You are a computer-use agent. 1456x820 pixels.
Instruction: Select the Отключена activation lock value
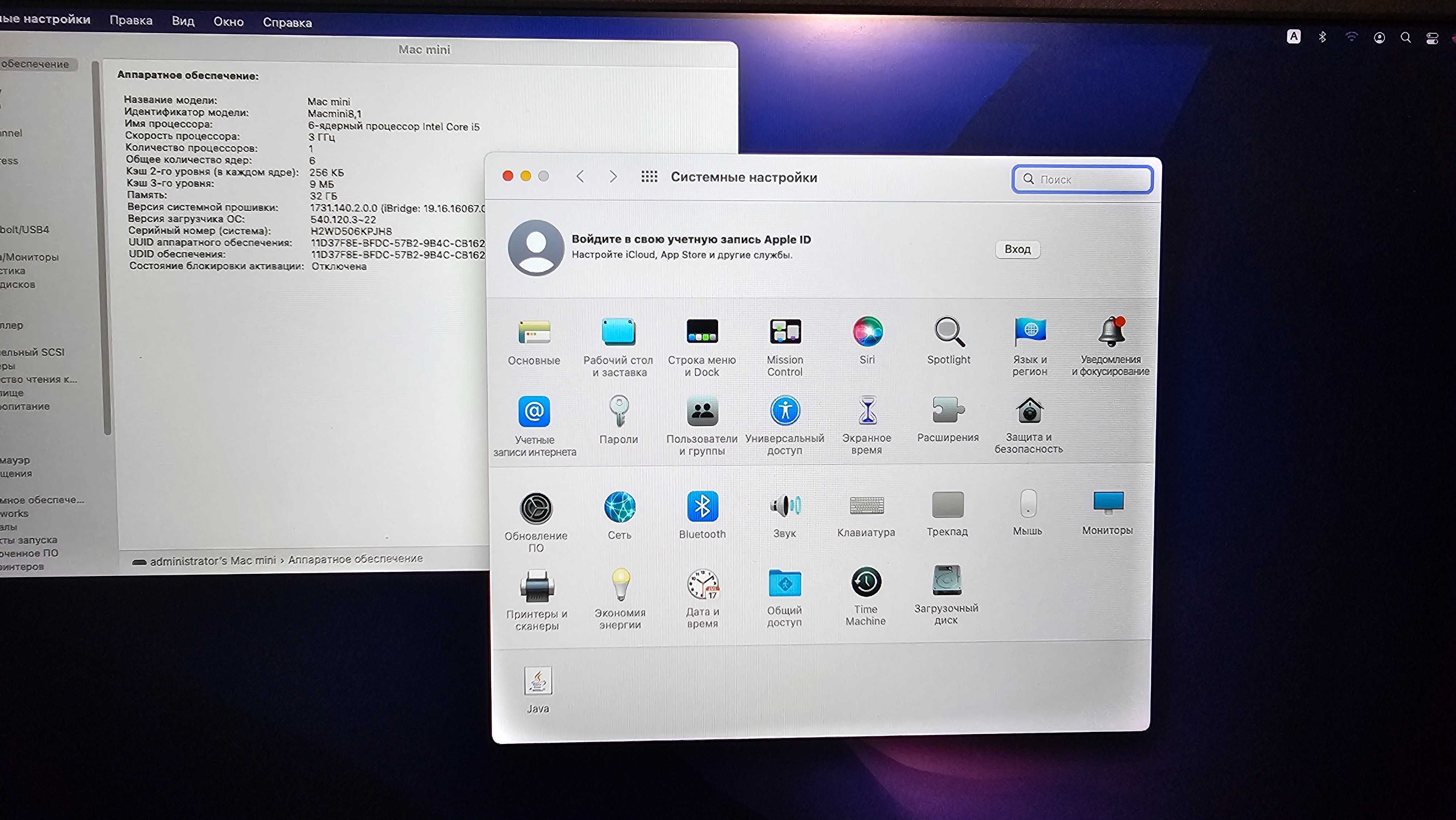[x=339, y=267]
